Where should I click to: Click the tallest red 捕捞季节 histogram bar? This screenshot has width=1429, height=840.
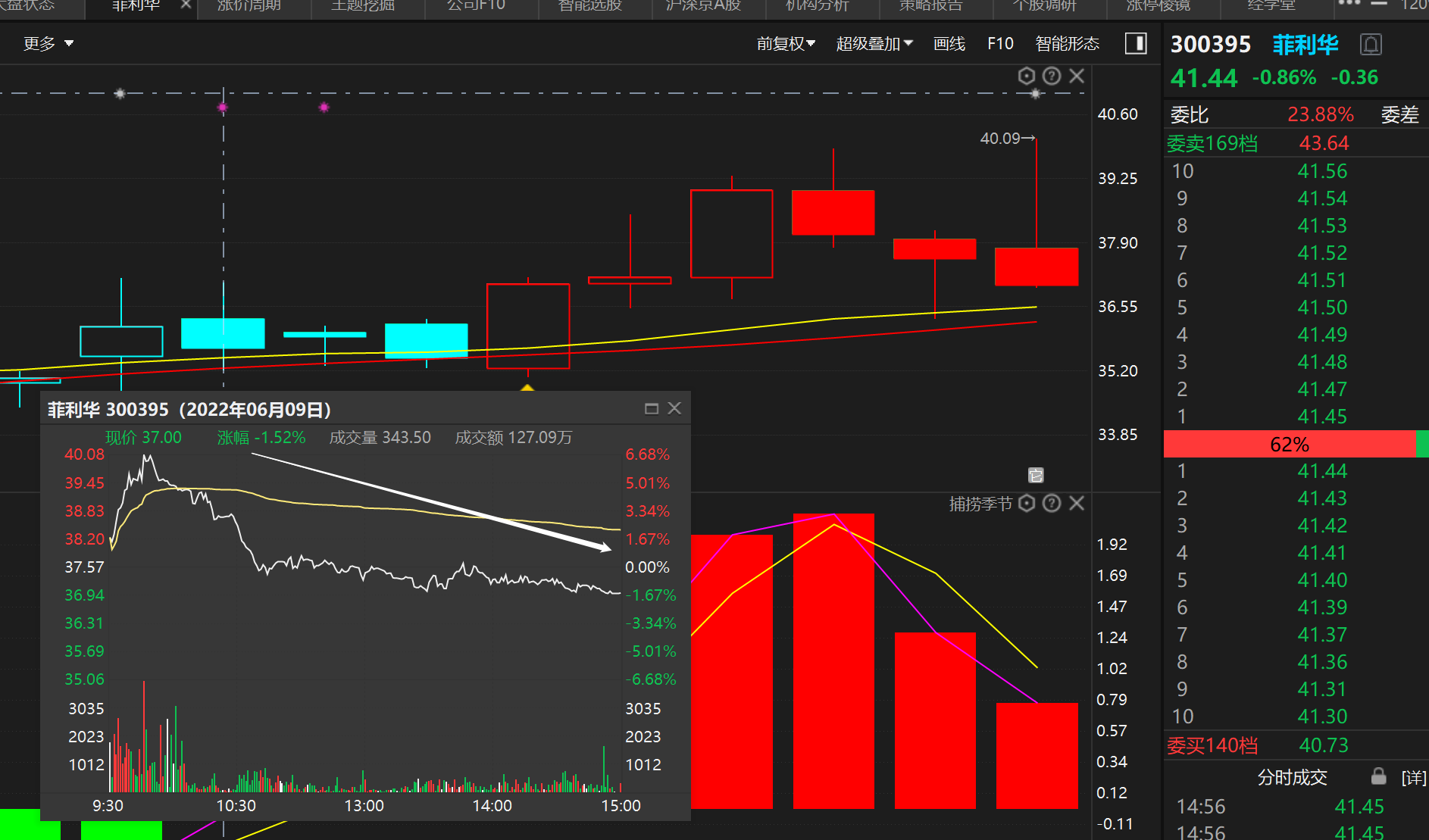(x=833, y=661)
